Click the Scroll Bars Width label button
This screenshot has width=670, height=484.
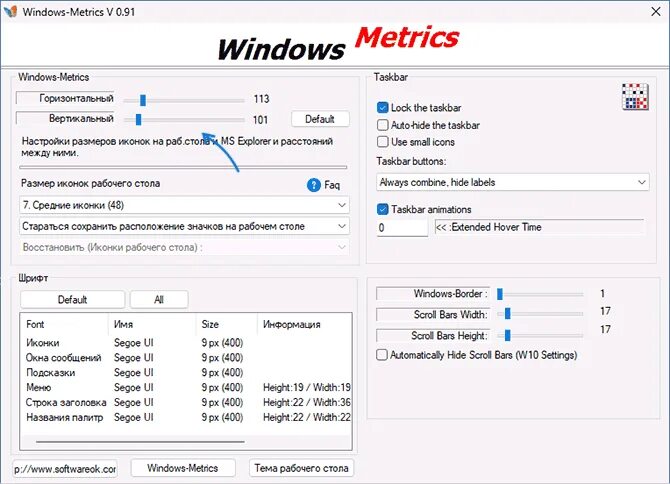[433, 314]
